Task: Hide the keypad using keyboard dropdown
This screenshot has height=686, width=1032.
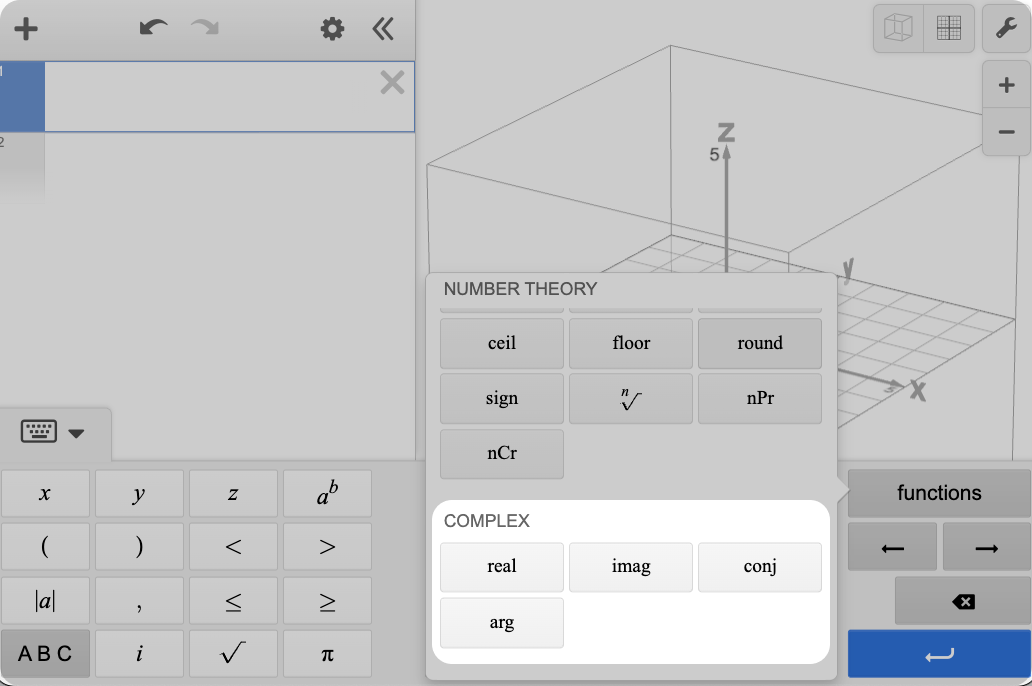Action: click(x=54, y=432)
